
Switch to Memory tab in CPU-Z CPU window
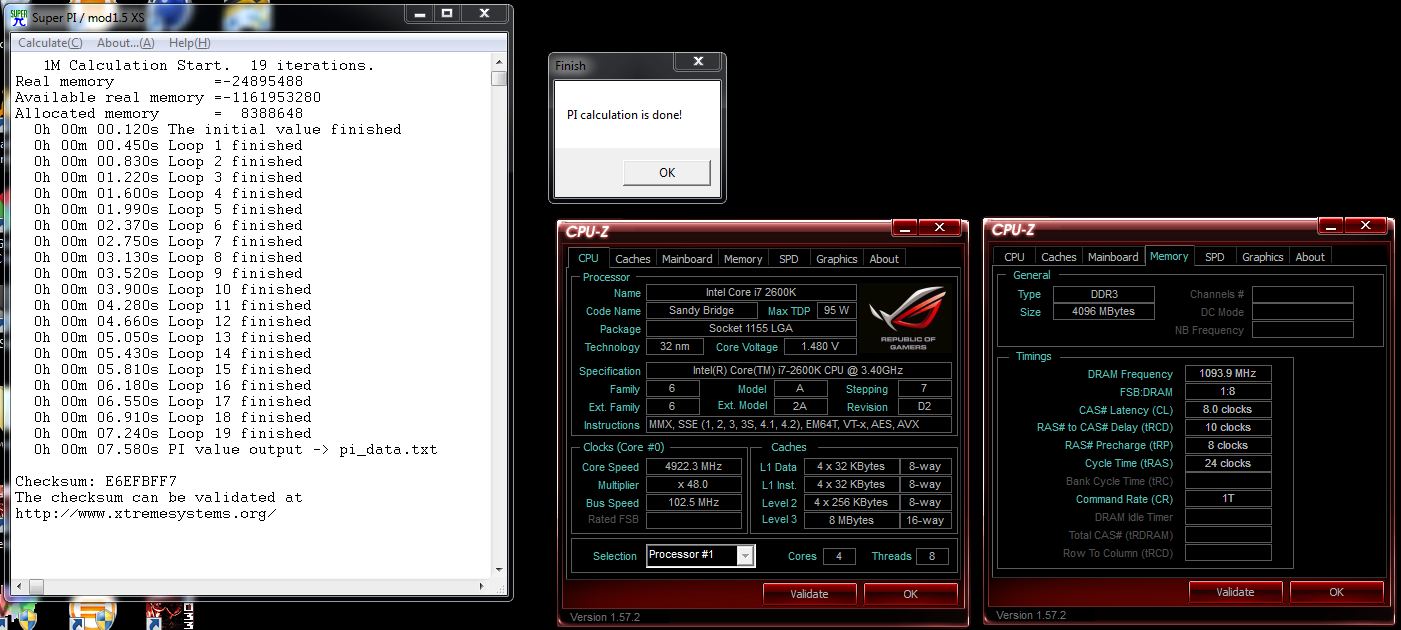(x=743, y=258)
